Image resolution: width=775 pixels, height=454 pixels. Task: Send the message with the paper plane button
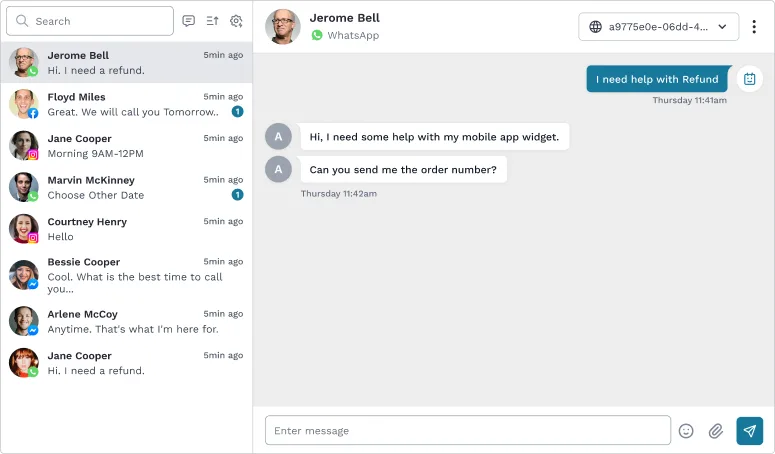coord(749,431)
